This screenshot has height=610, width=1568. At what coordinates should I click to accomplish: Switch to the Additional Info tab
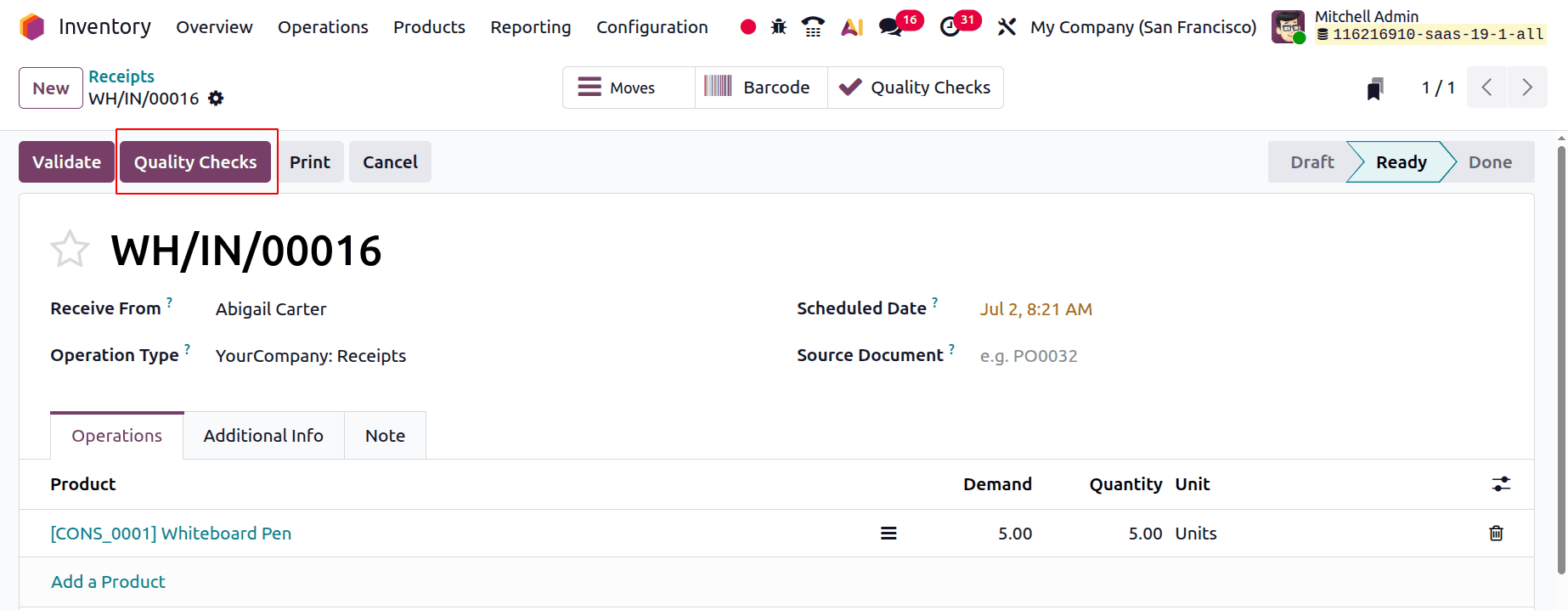tap(263, 436)
